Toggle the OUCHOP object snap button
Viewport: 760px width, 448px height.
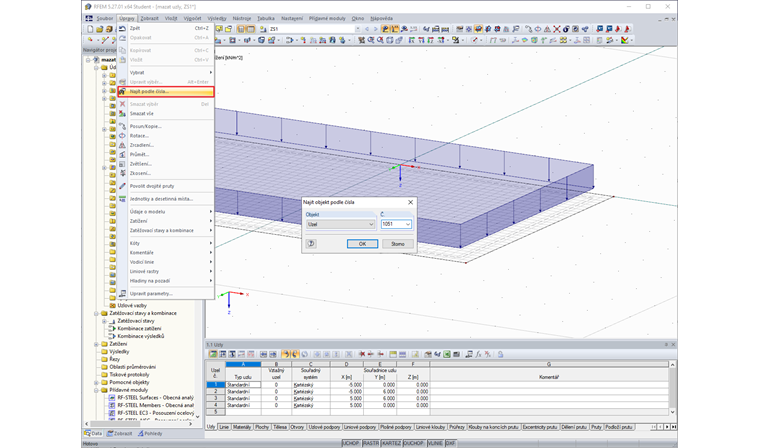(413, 443)
